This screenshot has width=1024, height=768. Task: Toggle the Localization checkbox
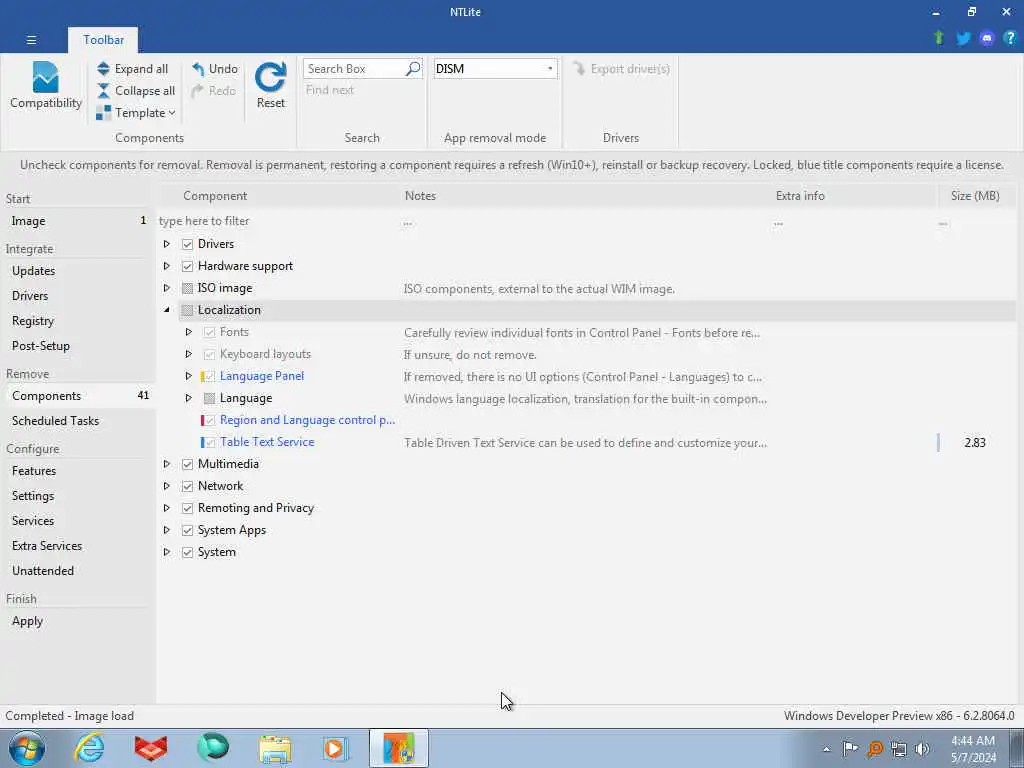[x=187, y=310]
